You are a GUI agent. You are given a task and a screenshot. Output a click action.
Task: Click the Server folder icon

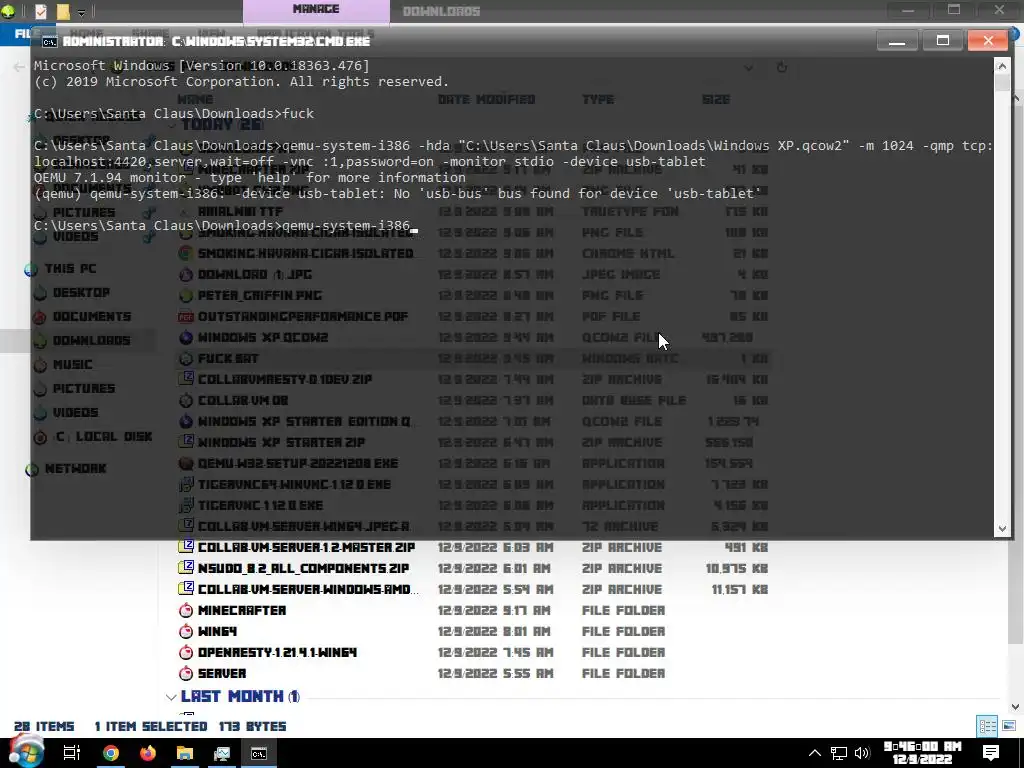click(x=186, y=673)
